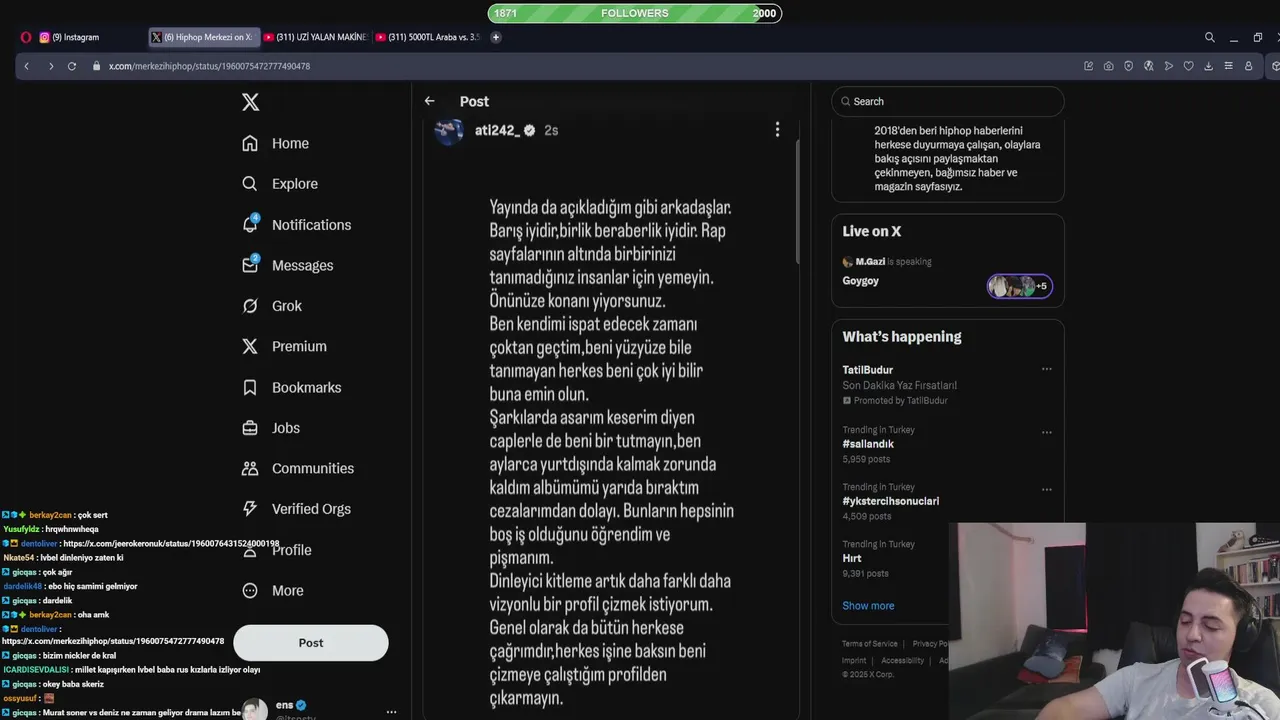1280x720 pixels.
Task: Click the white Post button
Action: (311, 643)
